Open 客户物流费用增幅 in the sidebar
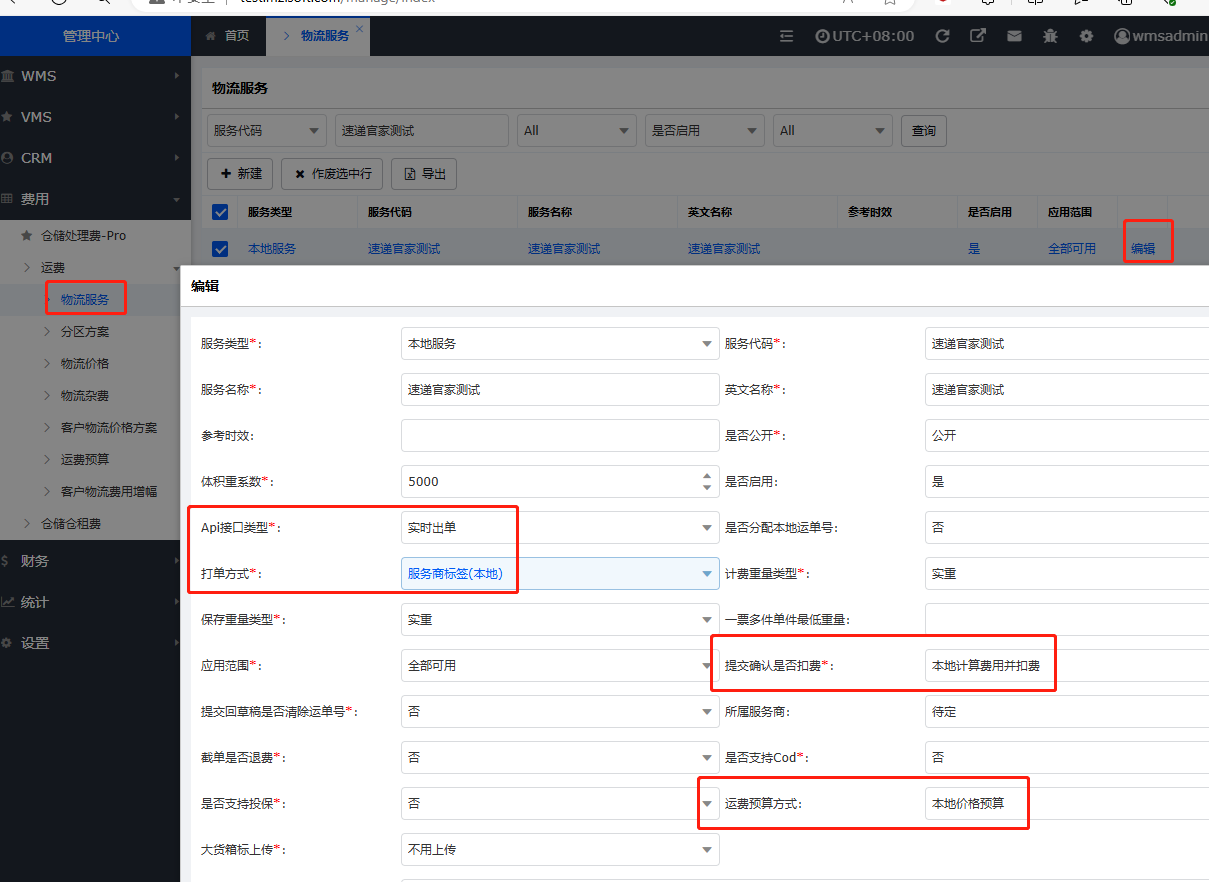1209x882 pixels. 109,491
